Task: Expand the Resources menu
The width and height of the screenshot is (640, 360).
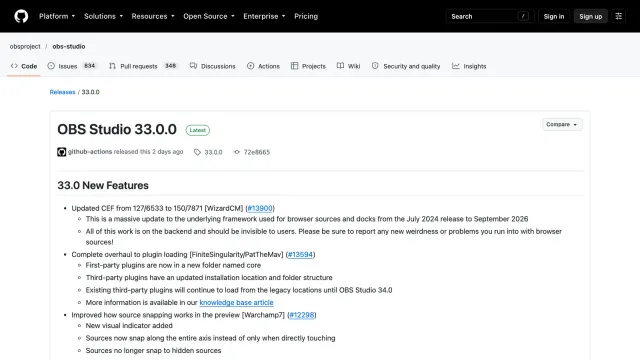Action: (153, 16)
